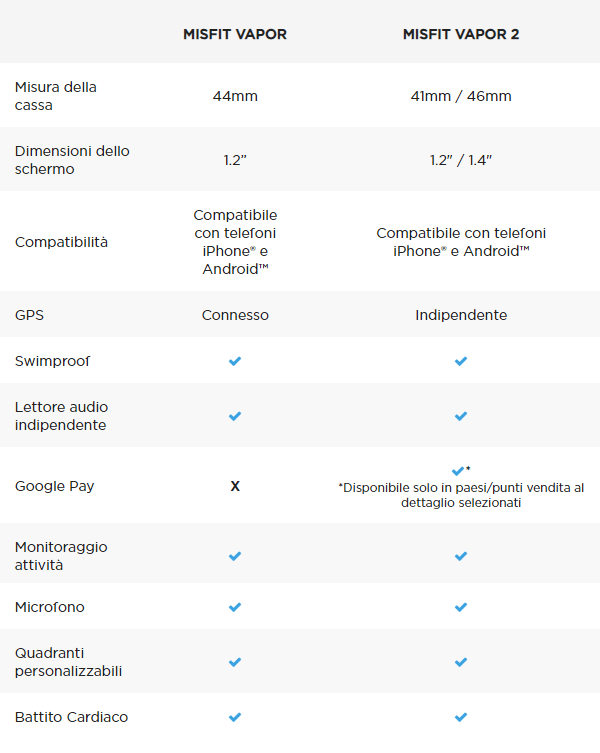Click the GPS row label

pyautogui.click(x=30, y=315)
